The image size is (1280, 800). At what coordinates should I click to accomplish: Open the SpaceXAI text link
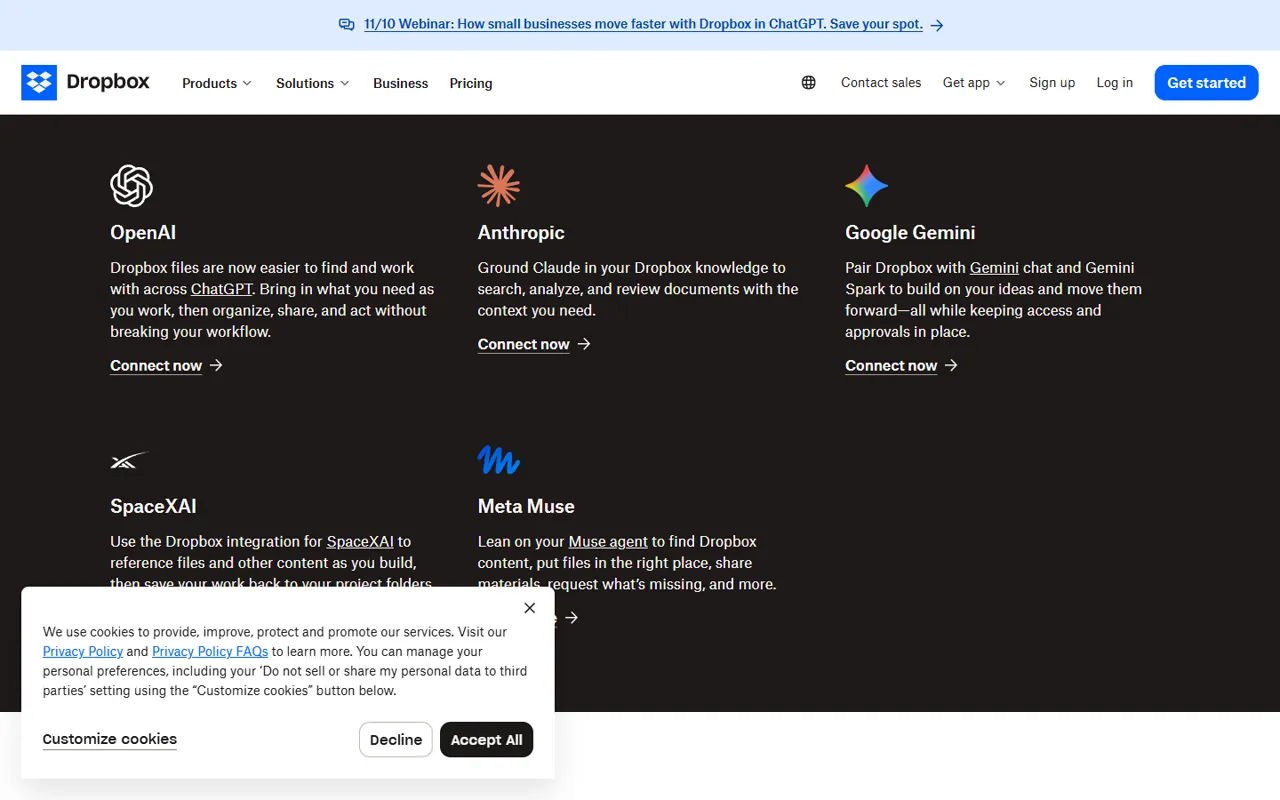tap(360, 542)
